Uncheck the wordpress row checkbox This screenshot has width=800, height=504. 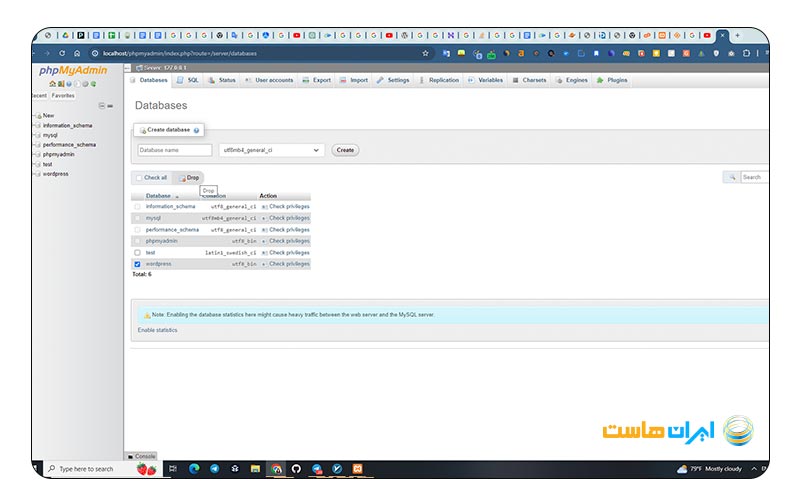pos(137,264)
